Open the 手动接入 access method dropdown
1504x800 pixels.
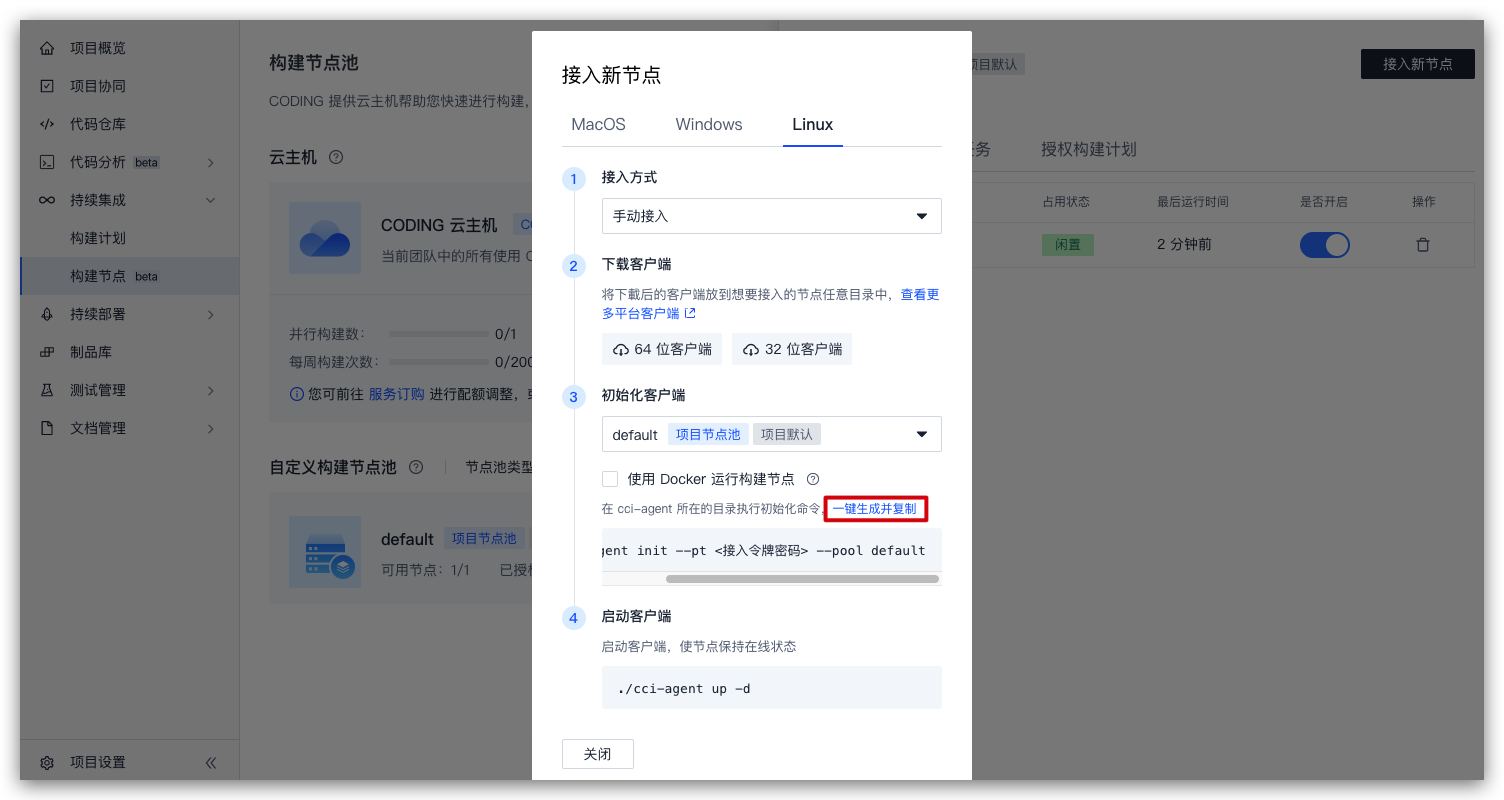[x=772, y=216]
